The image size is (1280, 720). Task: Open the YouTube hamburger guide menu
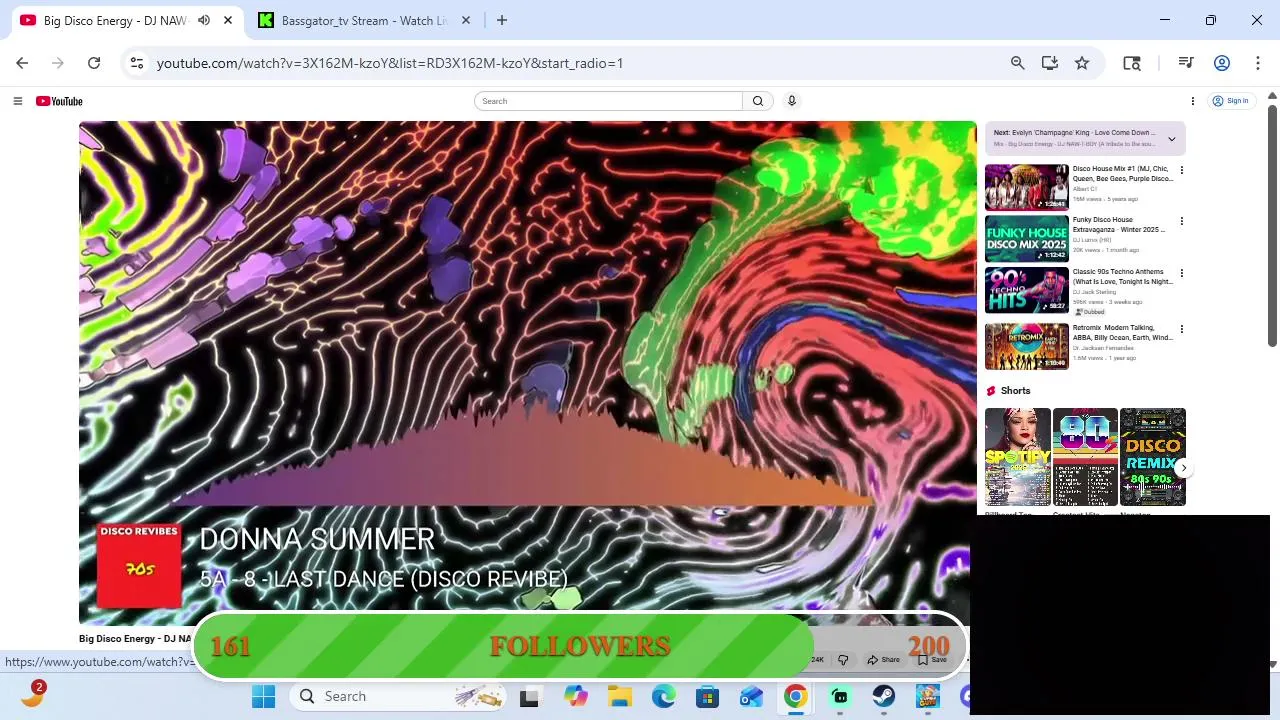coord(17,101)
